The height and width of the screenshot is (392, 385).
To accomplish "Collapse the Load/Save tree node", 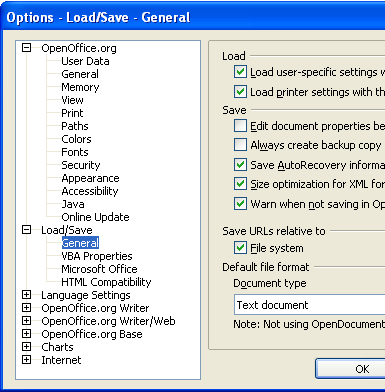I will [x=26, y=230].
